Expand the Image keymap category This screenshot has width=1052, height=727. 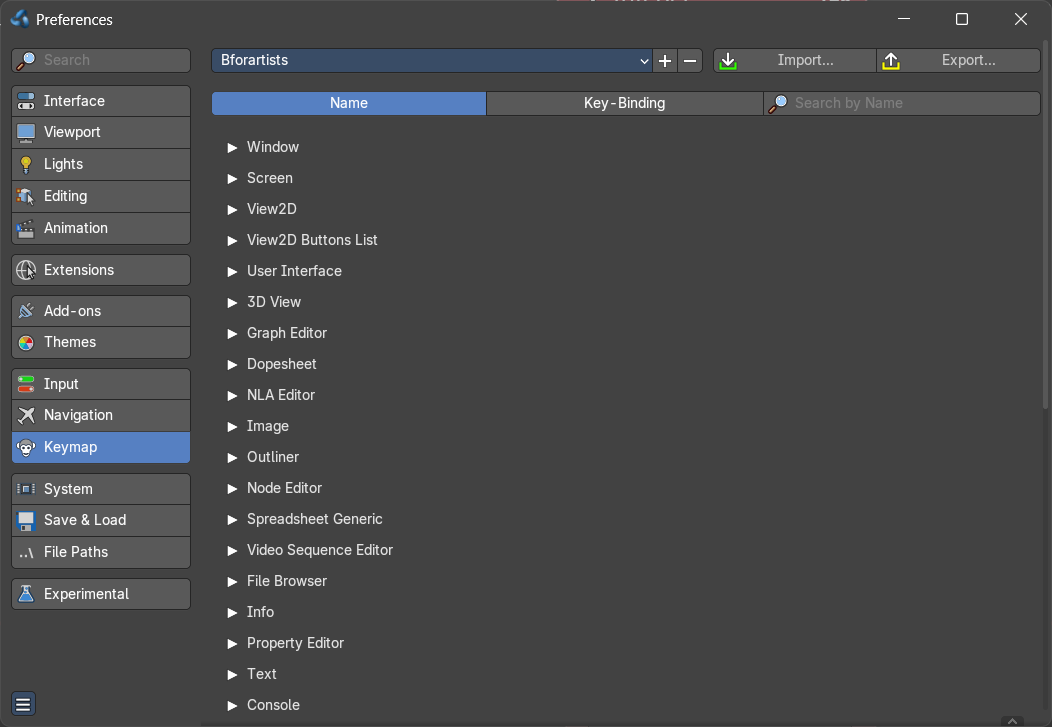pos(232,427)
